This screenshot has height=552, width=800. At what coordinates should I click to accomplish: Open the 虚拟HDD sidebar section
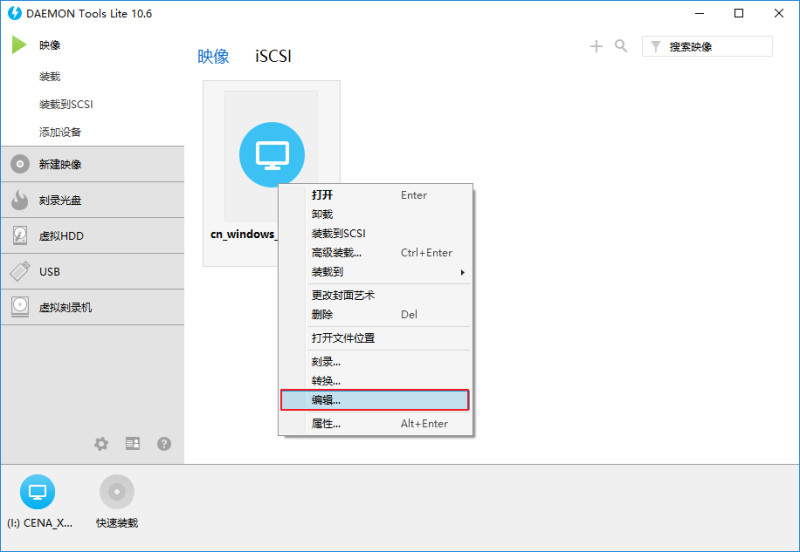(x=92, y=236)
